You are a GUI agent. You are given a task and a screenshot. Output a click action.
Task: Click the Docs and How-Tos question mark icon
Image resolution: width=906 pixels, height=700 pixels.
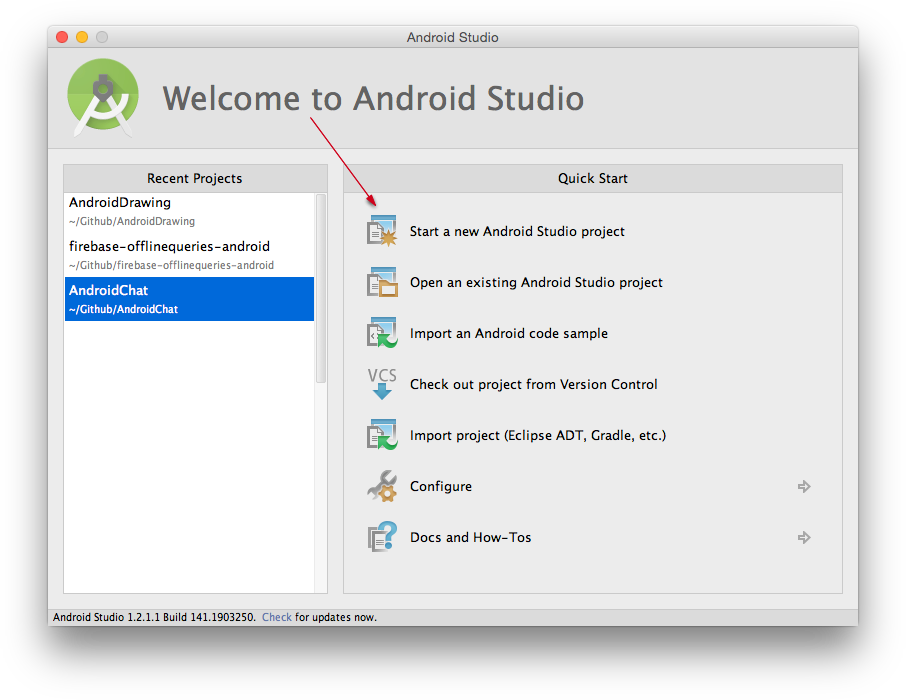tap(382, 537)
